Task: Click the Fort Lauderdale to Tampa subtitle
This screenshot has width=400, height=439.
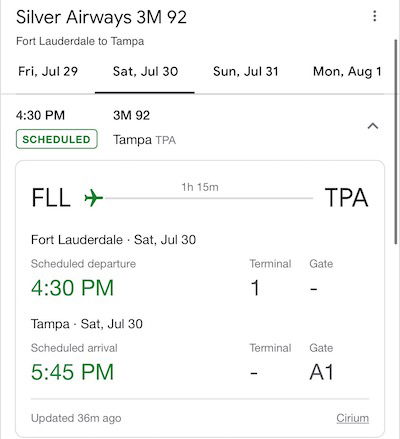Action: (x=80, y=41)
